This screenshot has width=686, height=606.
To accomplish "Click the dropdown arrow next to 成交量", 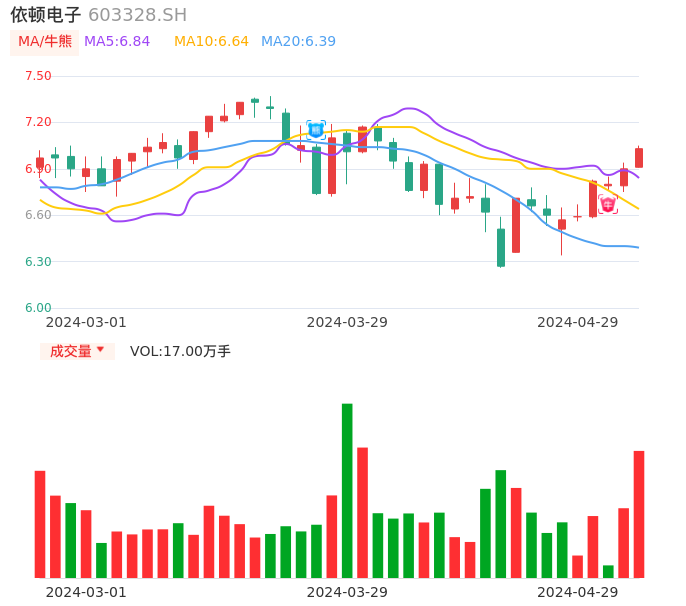I will click(101, 351).
